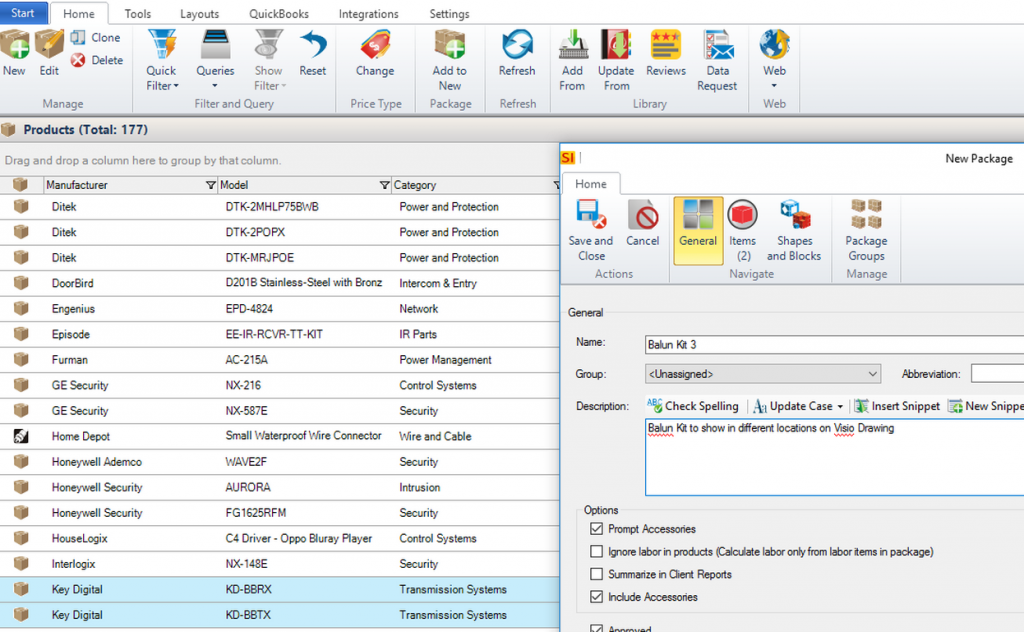
Task: Open Shapes and Blocks in New Package
Action: coord(794,230)
